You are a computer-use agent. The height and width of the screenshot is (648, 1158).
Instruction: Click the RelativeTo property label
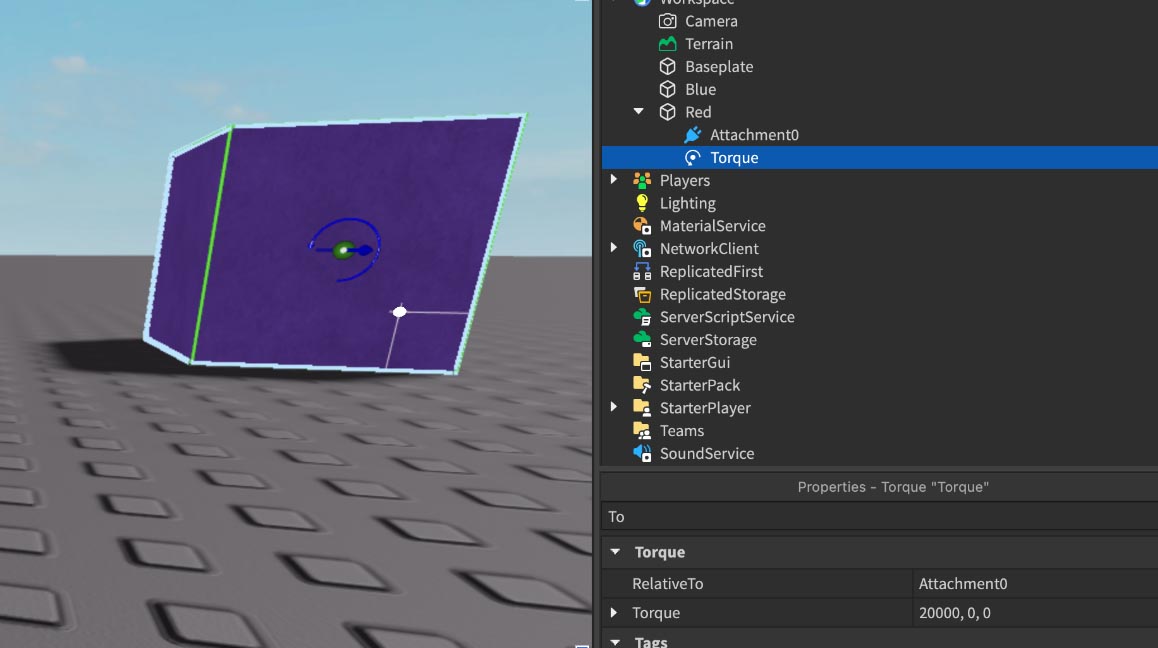pyautogui.click(x=667, y=584)
